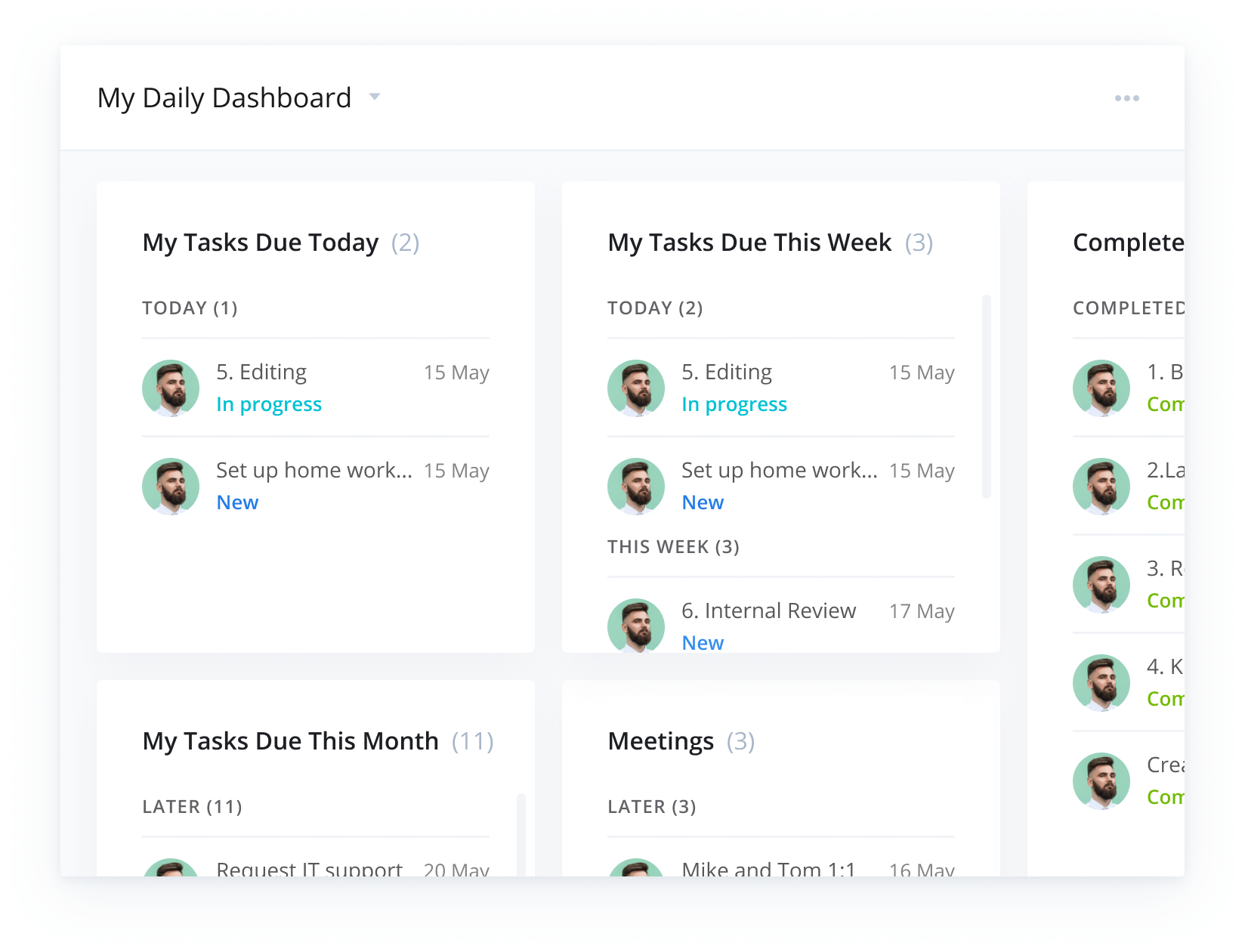1245x952 pixels.
Task: Collapse the LATER (11) group header
Action: pyautogui.click(x=192, y=807)
